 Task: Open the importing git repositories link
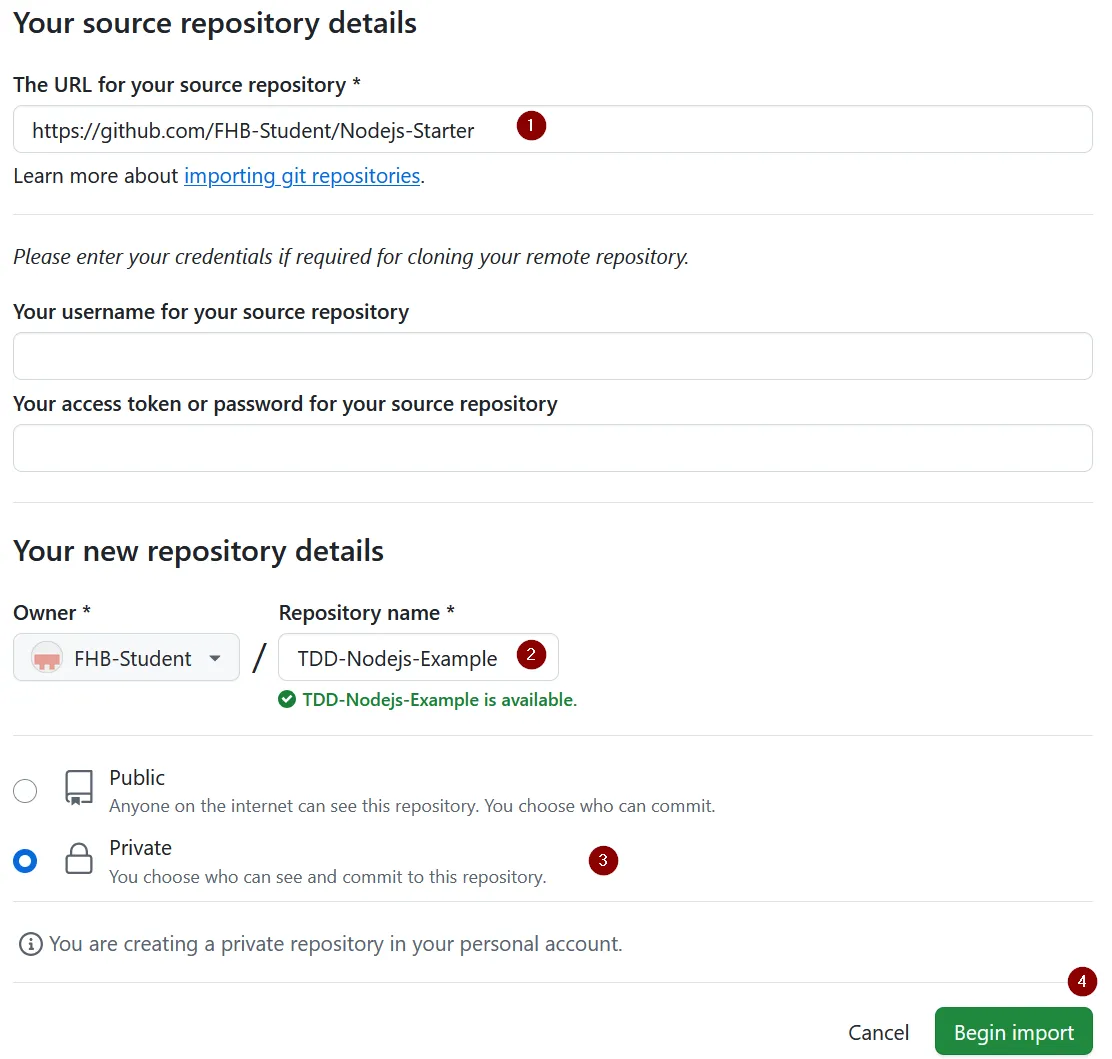click(x=302, y=175)
